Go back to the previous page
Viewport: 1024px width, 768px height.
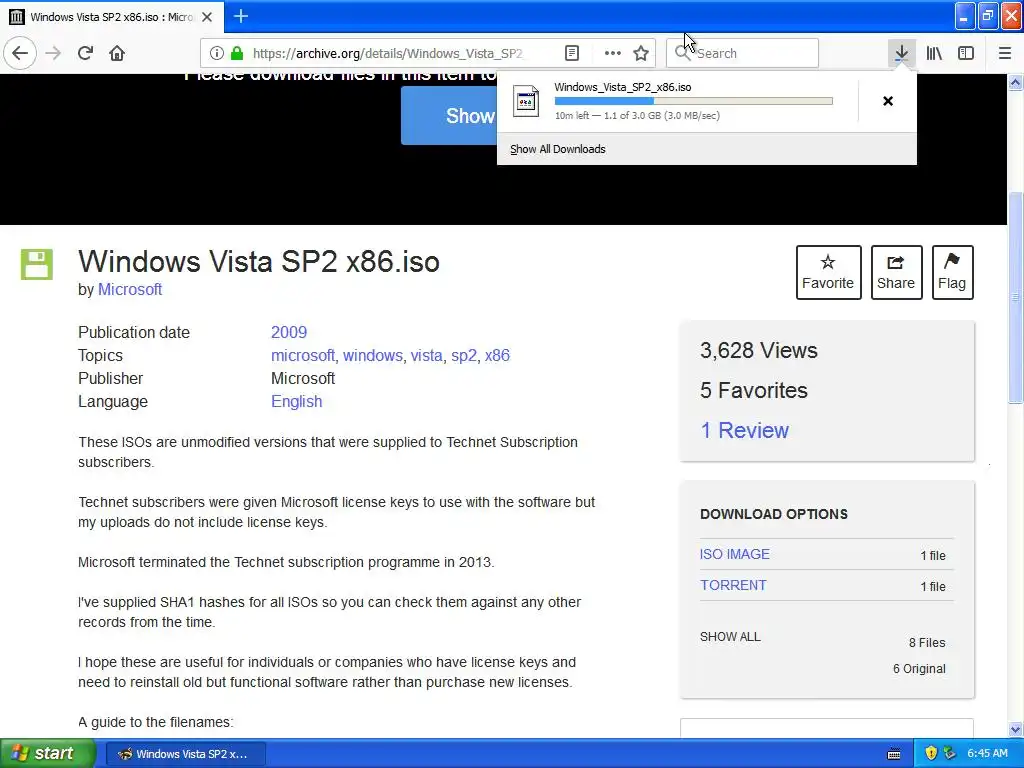[x=20, y=53]
